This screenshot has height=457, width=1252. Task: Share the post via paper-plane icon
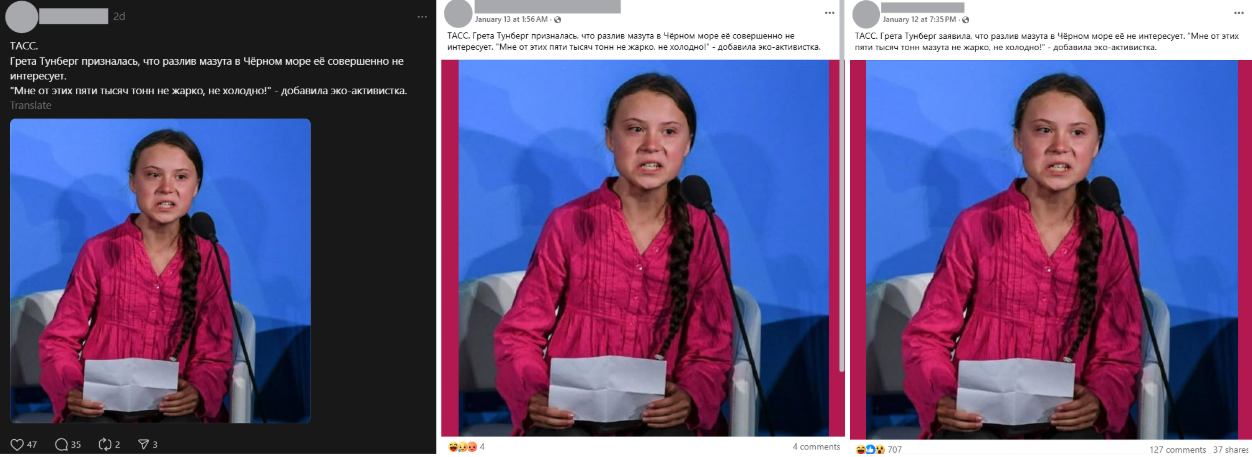(142, 444)
